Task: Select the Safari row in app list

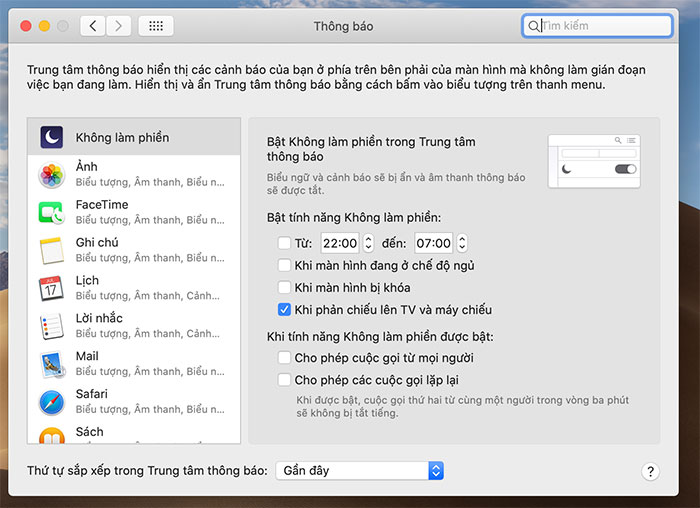Action: (134, 402)
